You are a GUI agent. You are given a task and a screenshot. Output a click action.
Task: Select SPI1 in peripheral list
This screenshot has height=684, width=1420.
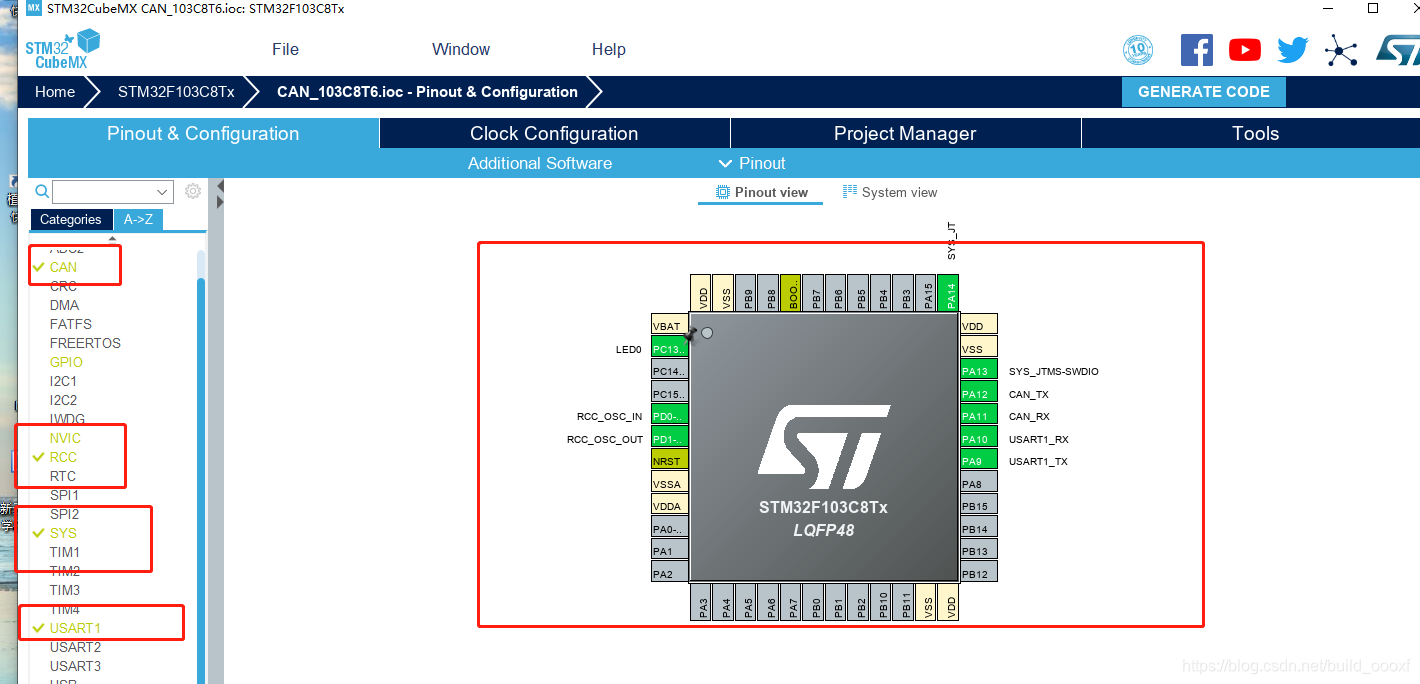(64, 495)
